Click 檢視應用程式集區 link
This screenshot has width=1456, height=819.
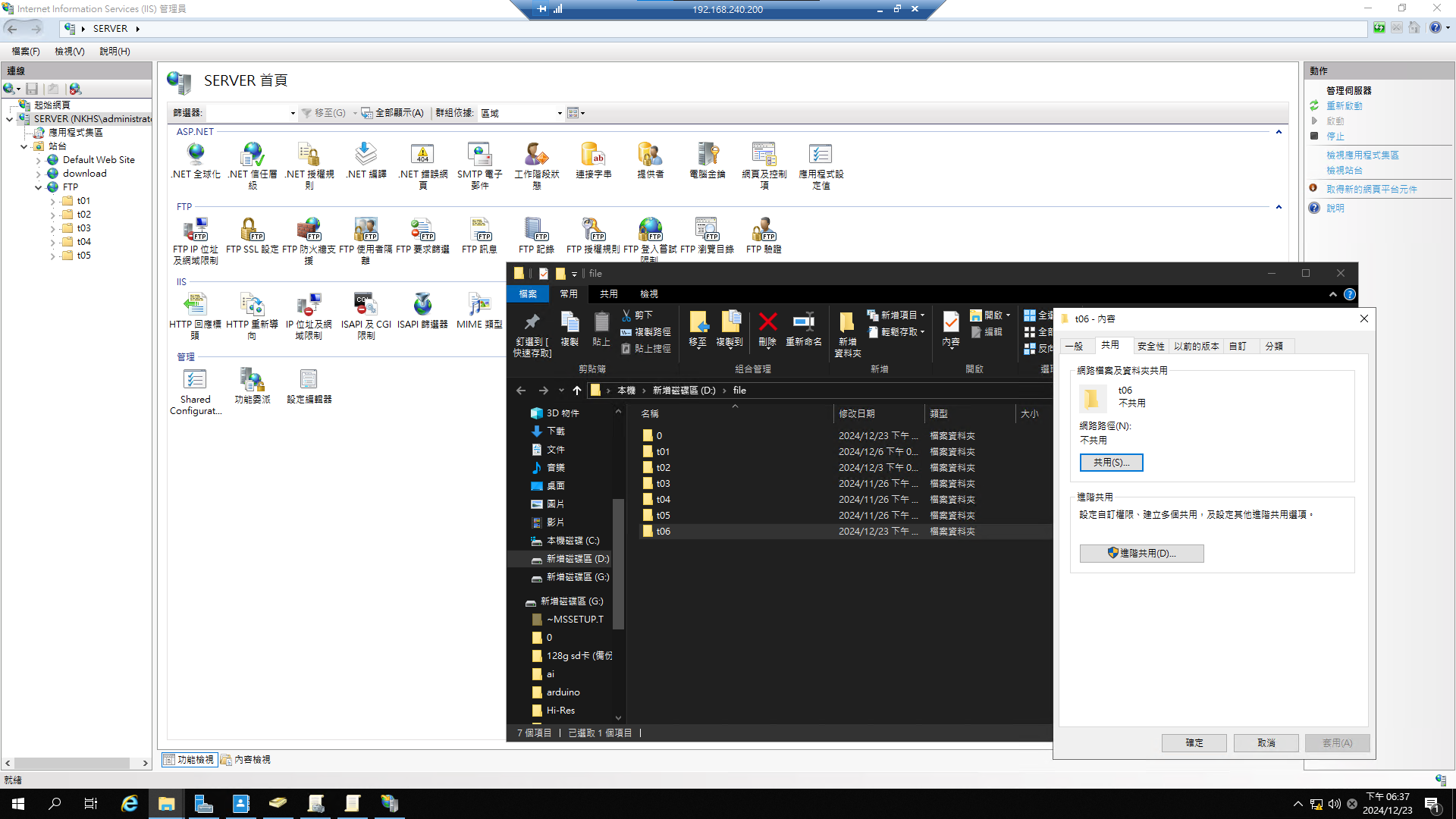1362,155
